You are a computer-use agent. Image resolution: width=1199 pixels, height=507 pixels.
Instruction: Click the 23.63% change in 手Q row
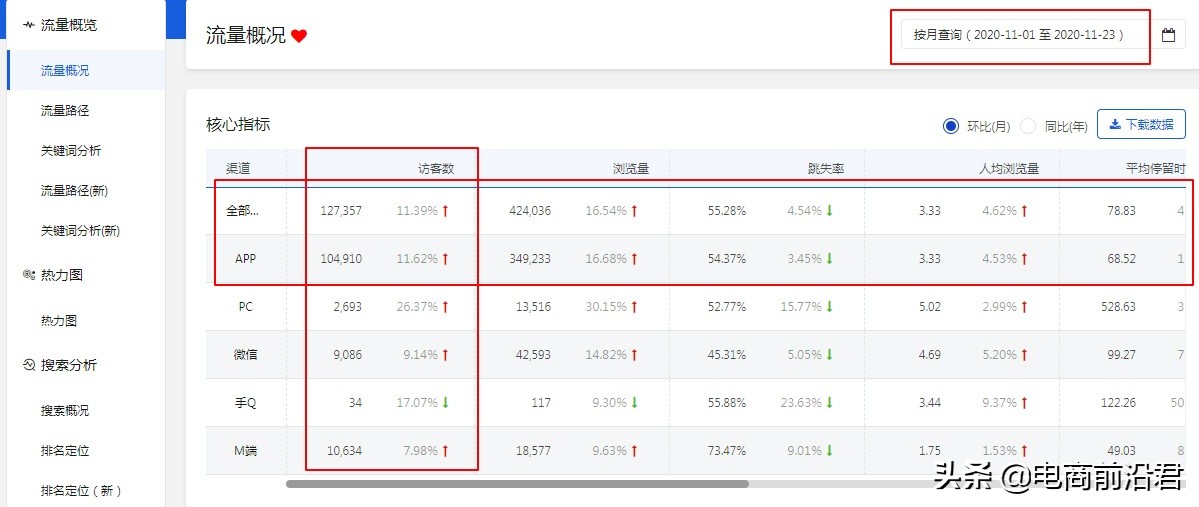coord(801,403)
